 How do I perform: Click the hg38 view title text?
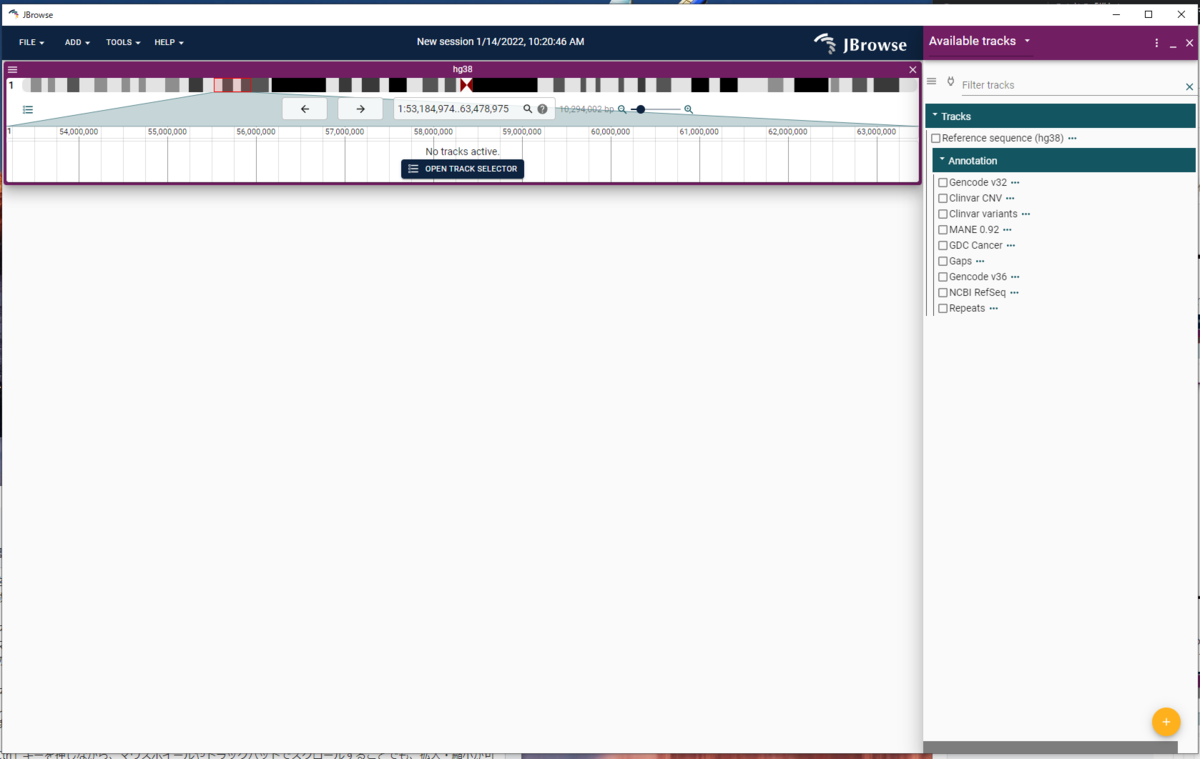click(462, 69)
